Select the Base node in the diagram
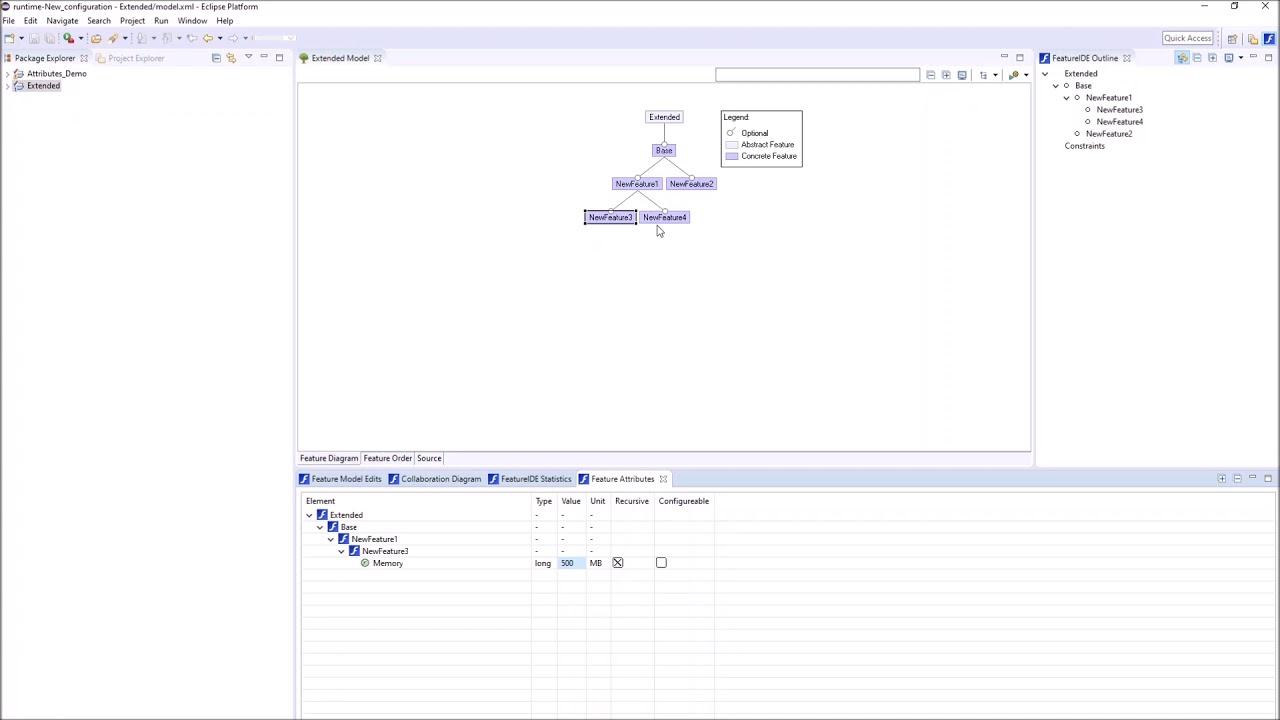 tap(664, 151)
